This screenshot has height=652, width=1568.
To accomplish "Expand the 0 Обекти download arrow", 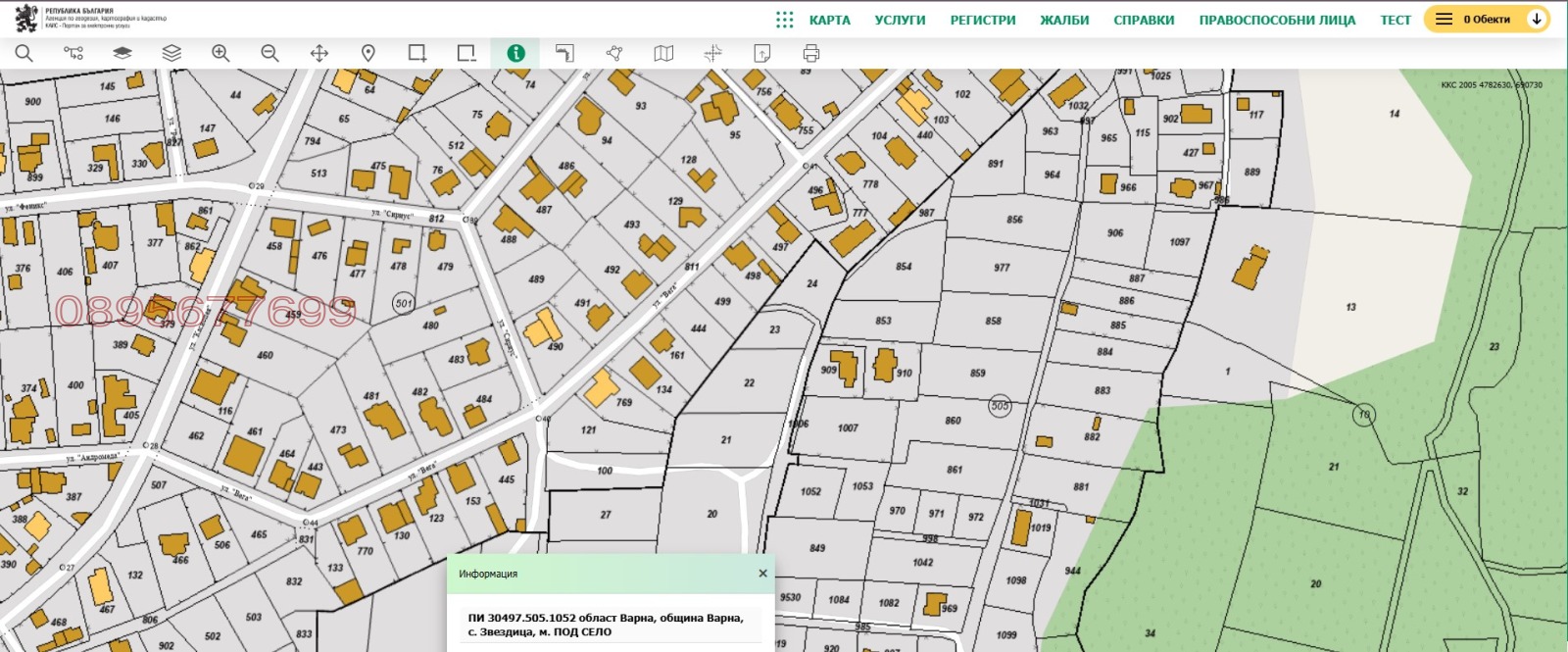I will (x=1537, y=20).
